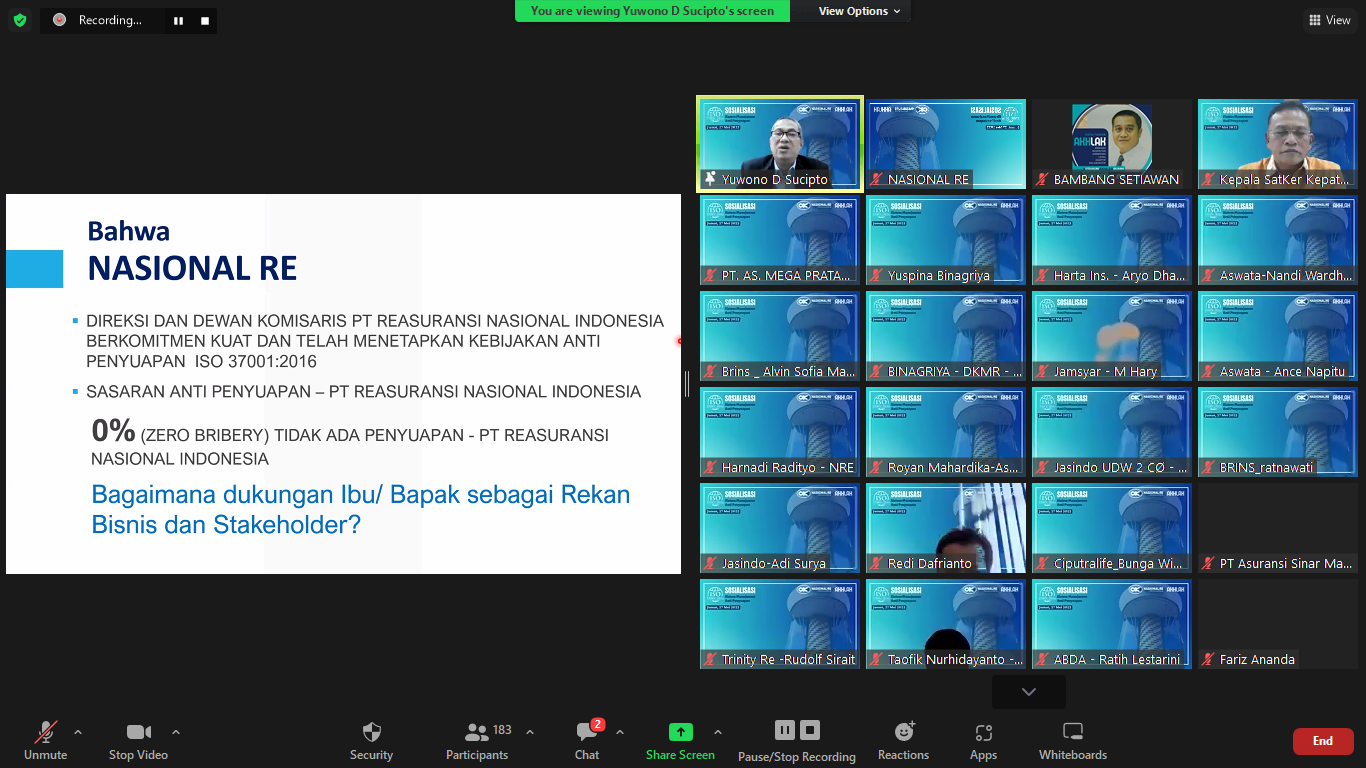Select Yuwono D Sucipto's video tile
Viewport: 1366px width, 768px height.
point(780,143)
